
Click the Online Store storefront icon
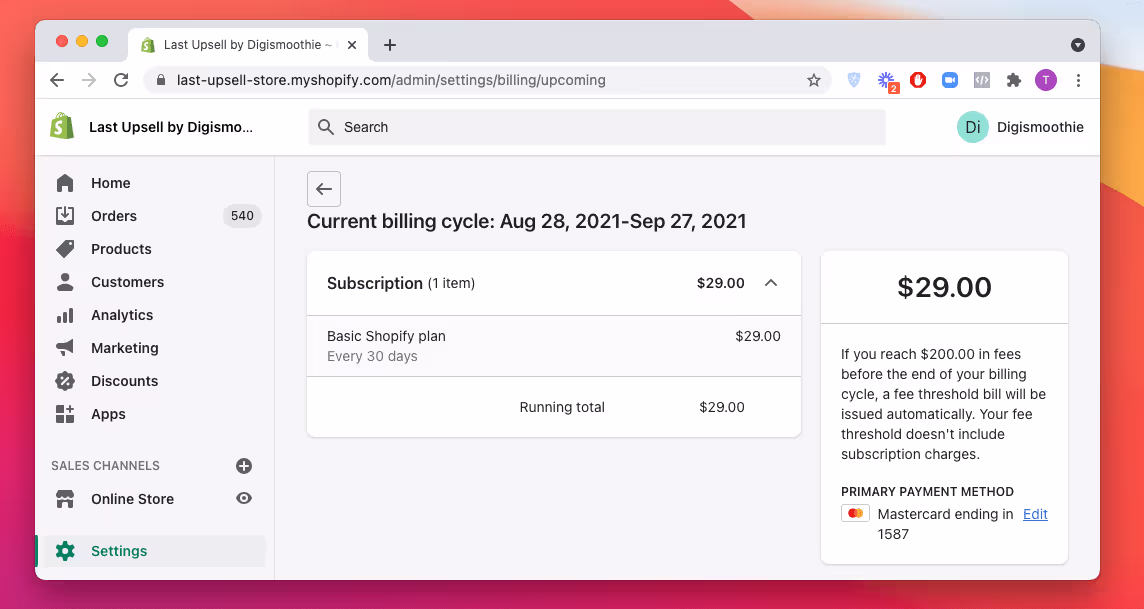(x=65, y=499)
